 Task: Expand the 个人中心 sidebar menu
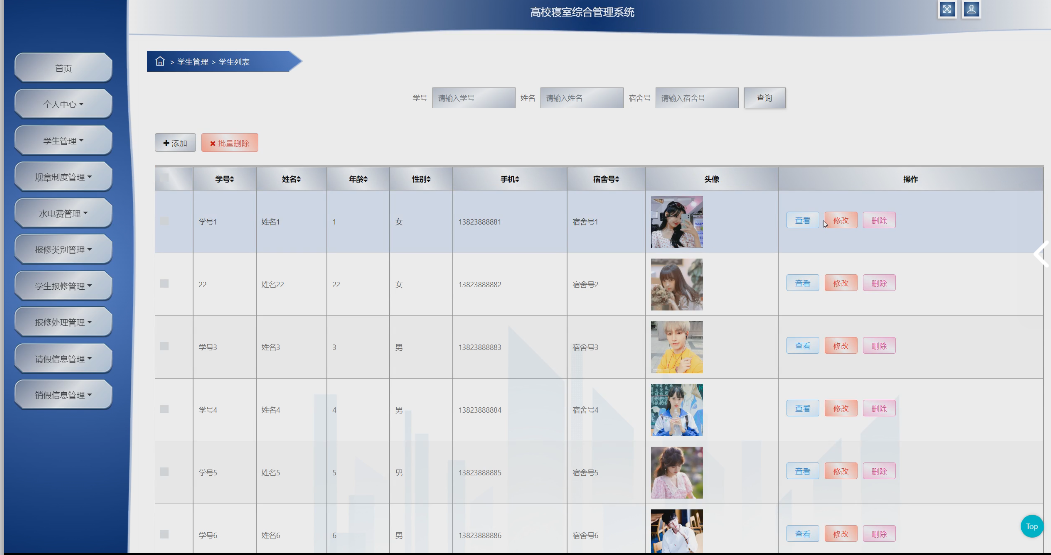click(x=63, y=105)
